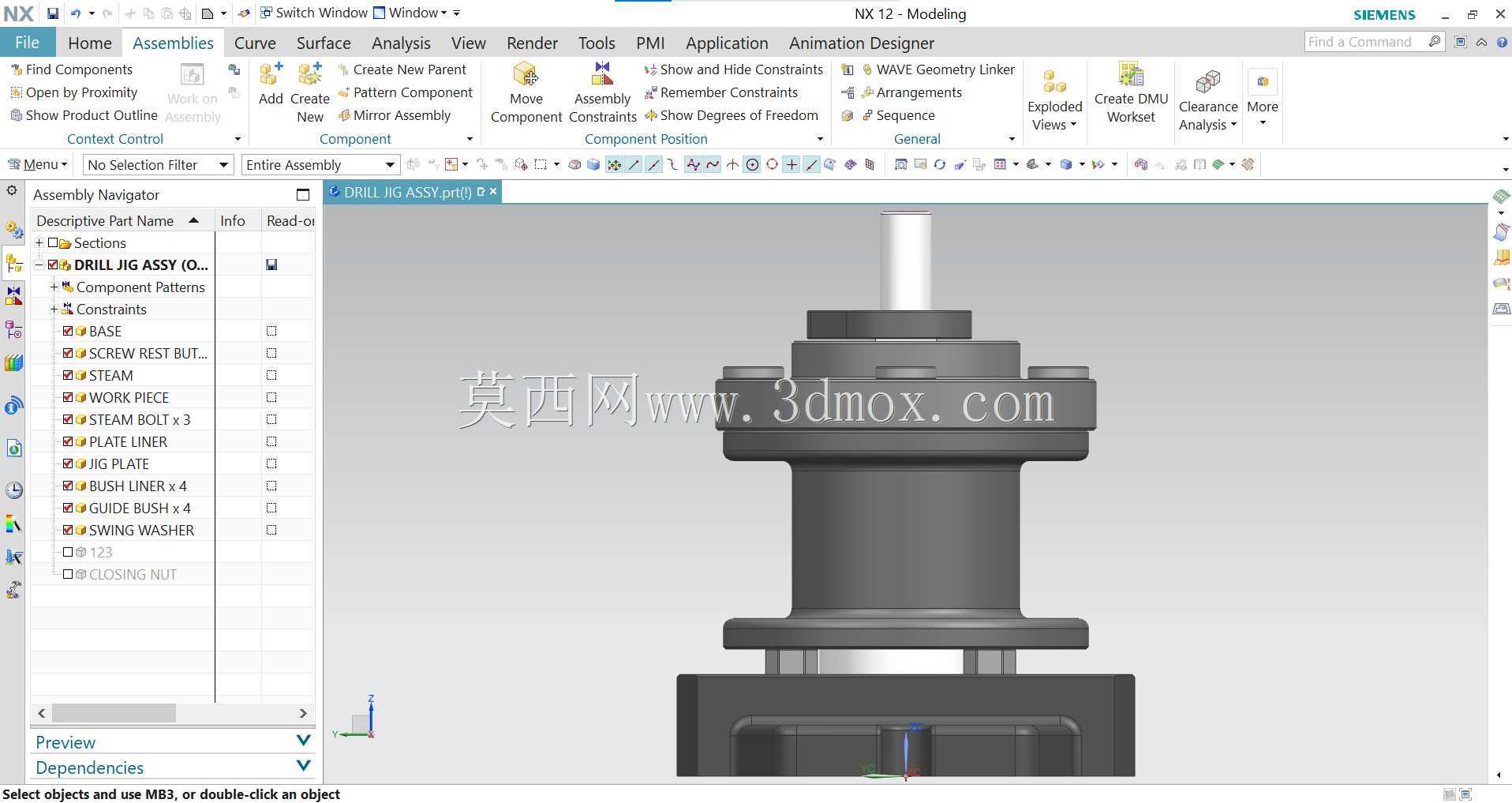Open Exploded Views tool
The height and width of the screenshot is (803, 1512).
click(1054, 100)
